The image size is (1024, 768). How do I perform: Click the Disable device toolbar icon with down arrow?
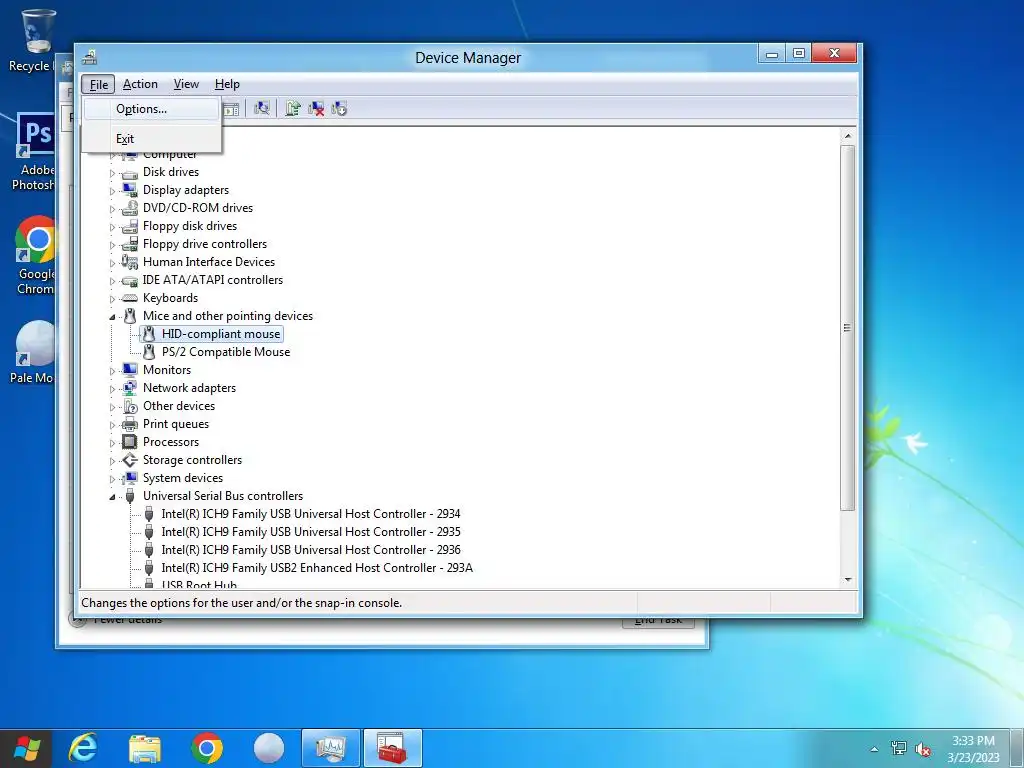(339, 108)
